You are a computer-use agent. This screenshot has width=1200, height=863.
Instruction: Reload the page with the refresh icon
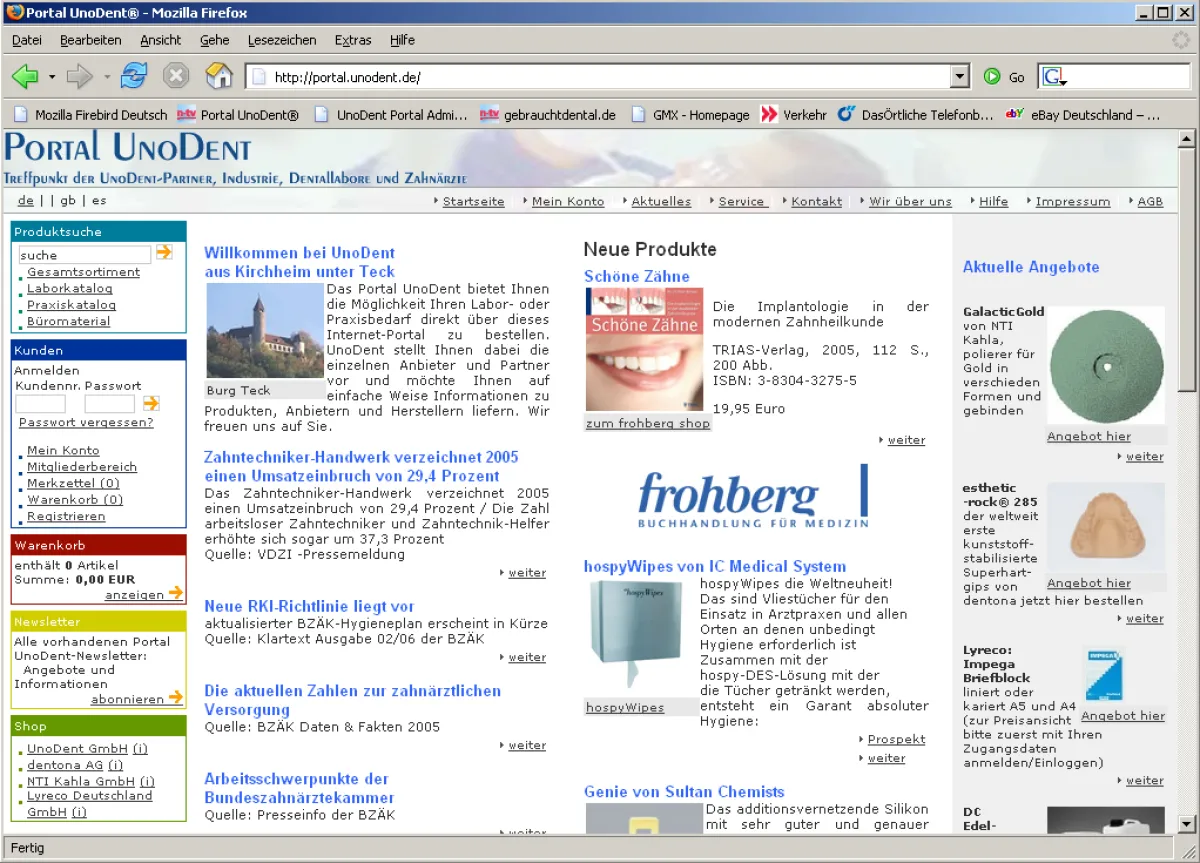point(133,75)
